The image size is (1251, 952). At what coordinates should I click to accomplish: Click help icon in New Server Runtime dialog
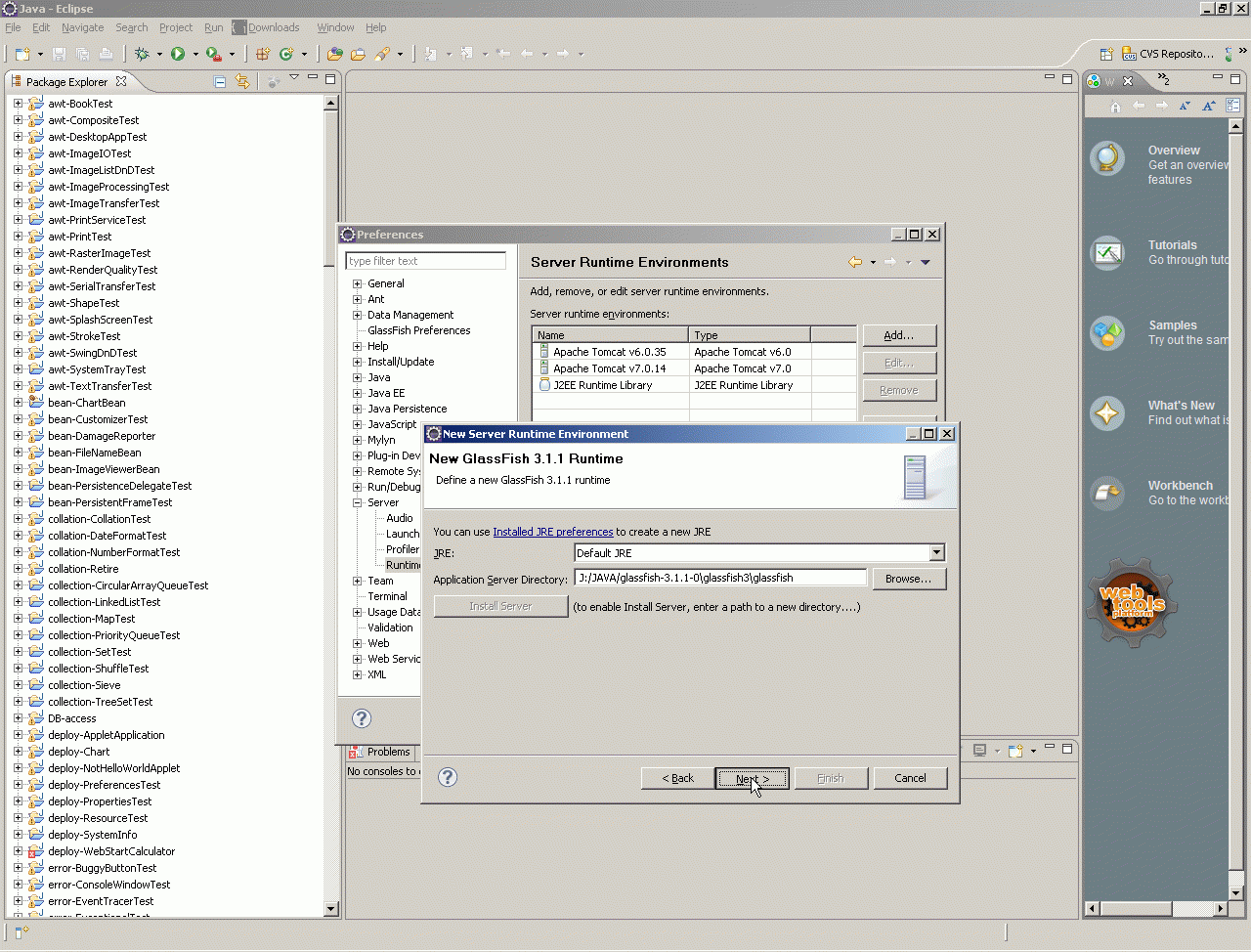click(x=448, y=777)
